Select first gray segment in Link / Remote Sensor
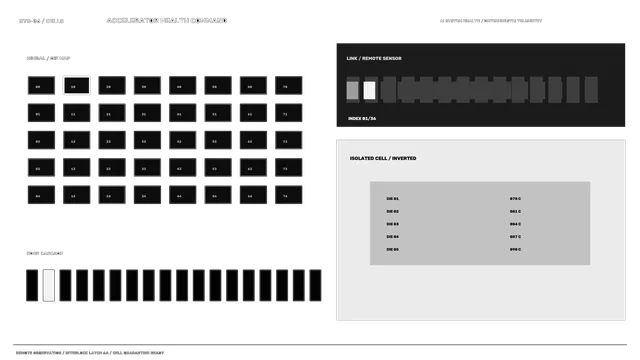The height and width of the screenshot is (360, 640). pyautogui.click(x=353, y=90)
